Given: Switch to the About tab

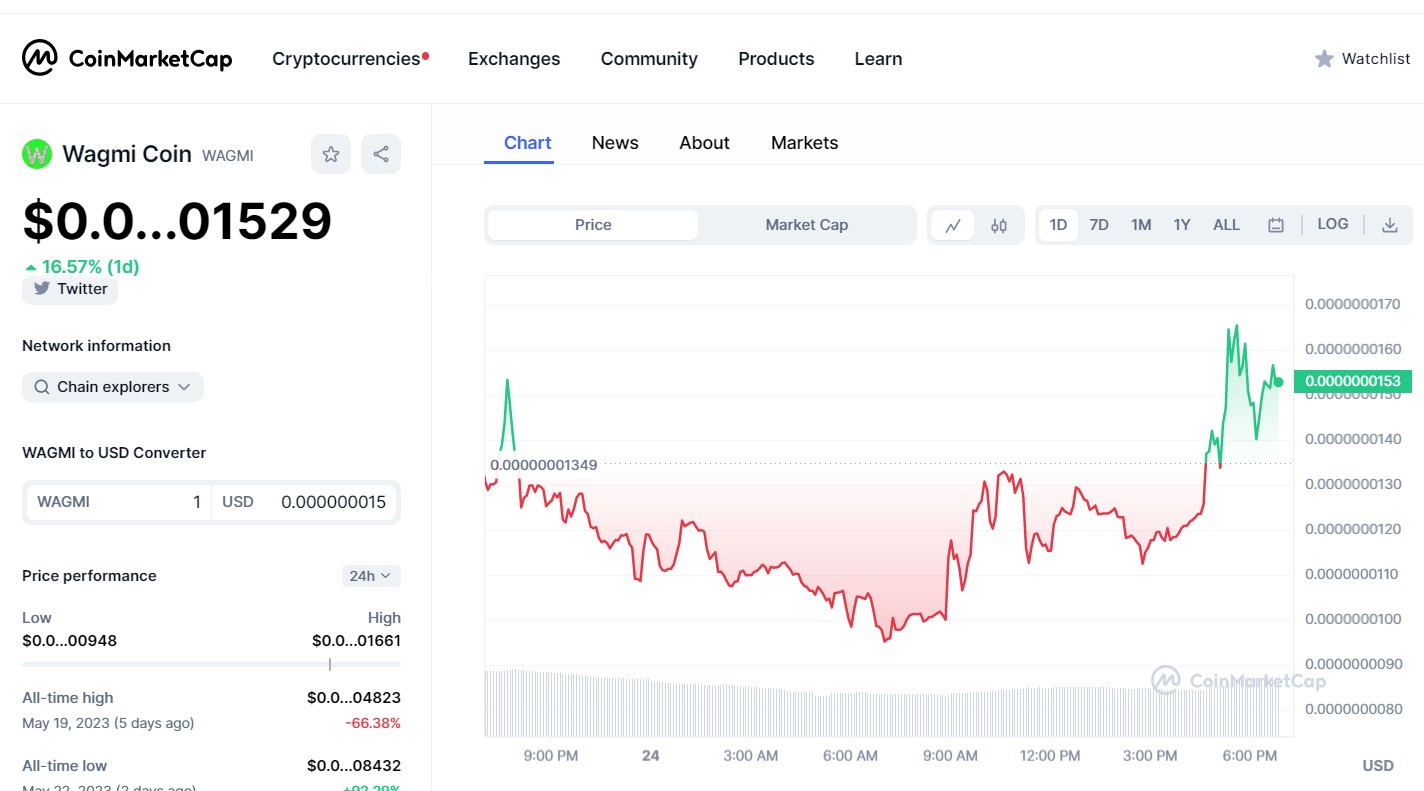Looking at the screenshot, I should pyautogui.click(x=704, y=143).
